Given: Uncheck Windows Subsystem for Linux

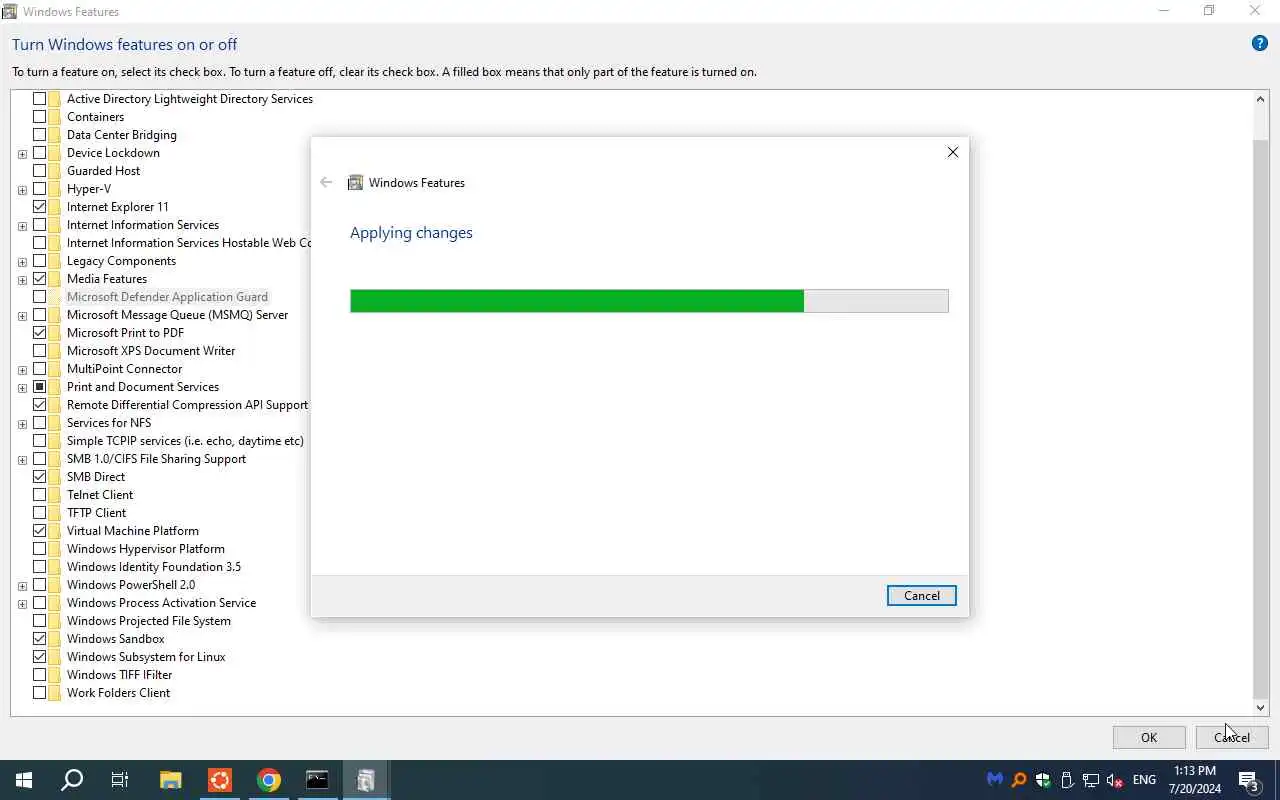Looking at the screenshot, I should tap(40, 657).
